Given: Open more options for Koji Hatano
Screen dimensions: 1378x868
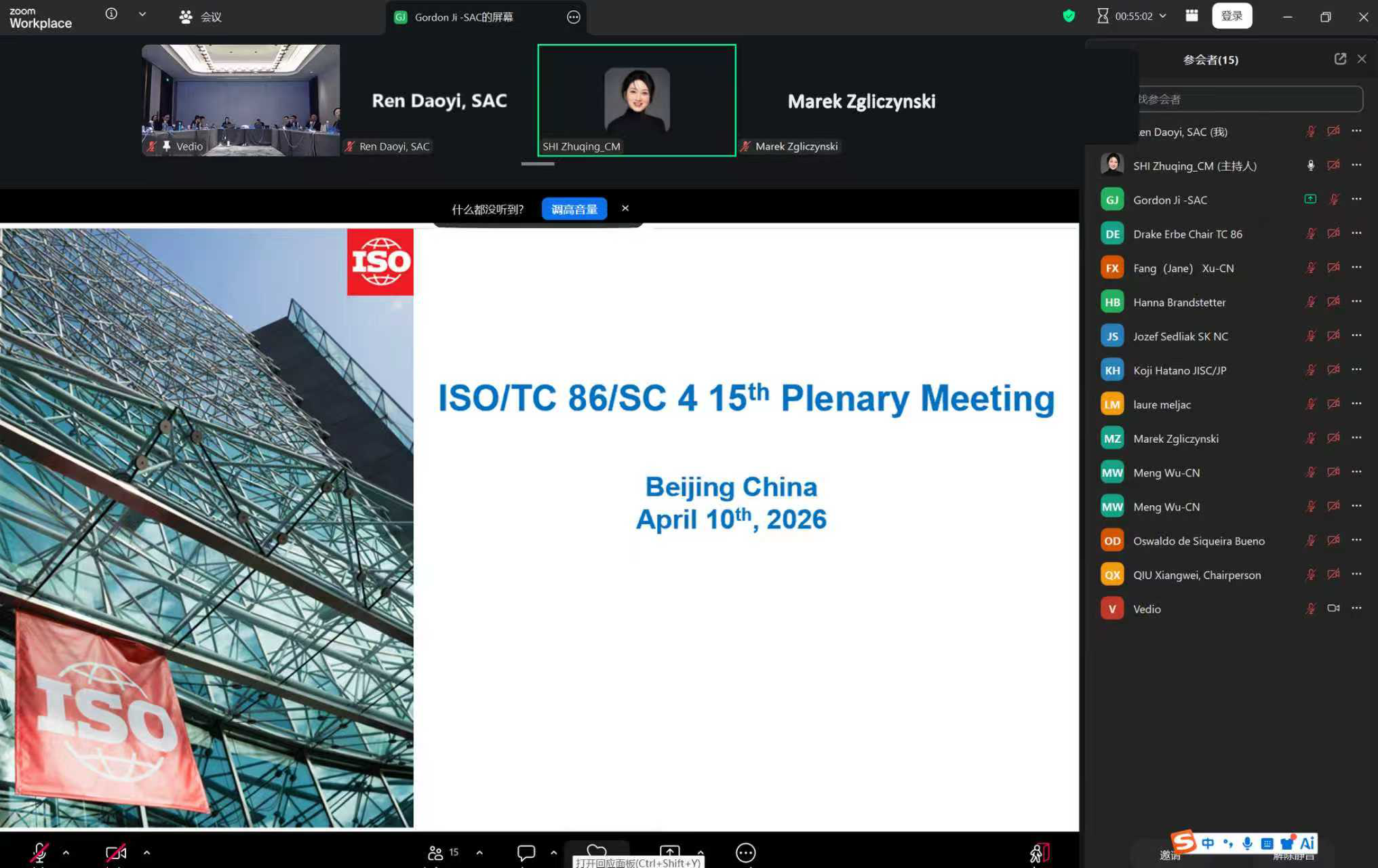Looking at the screenshot, I should (x=1356, y=370).
